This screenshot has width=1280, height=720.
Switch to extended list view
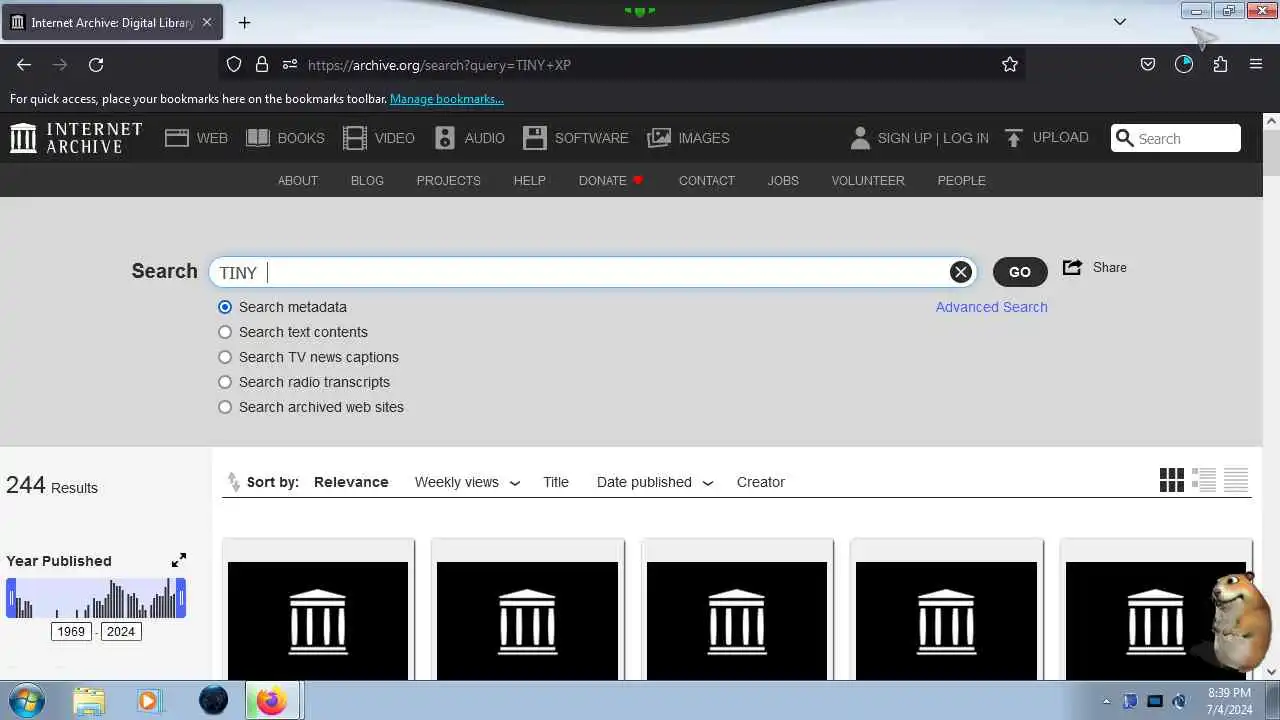(1204, 480)
